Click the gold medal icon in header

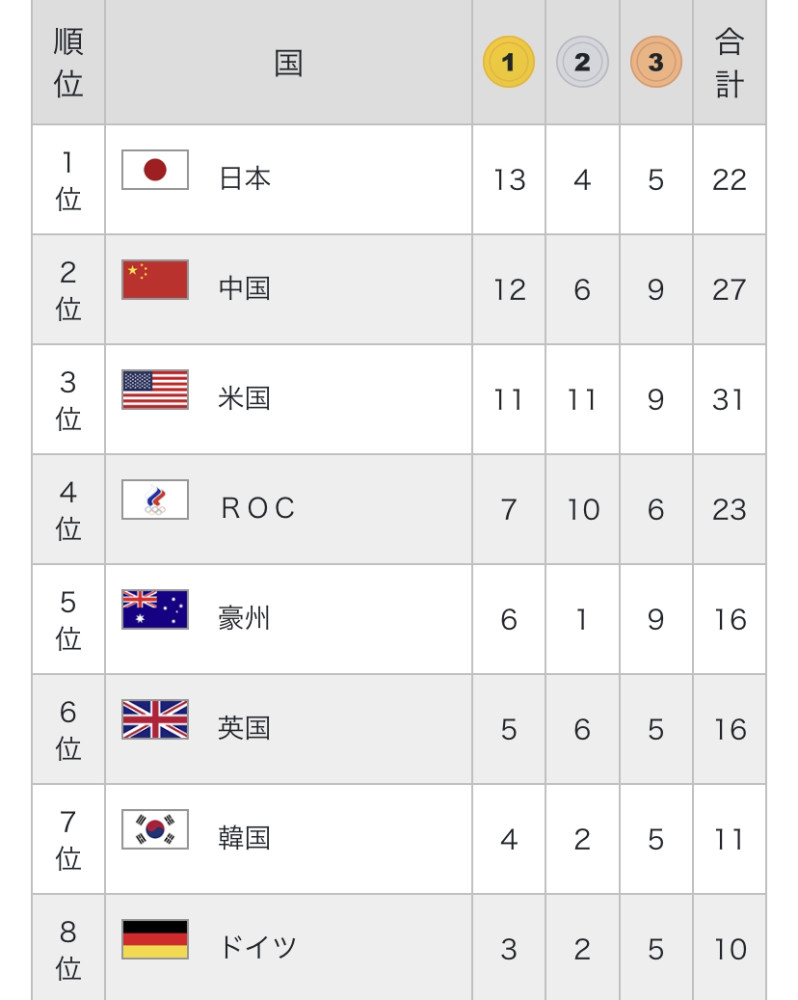pyautogui.click(x=508, y=62)
